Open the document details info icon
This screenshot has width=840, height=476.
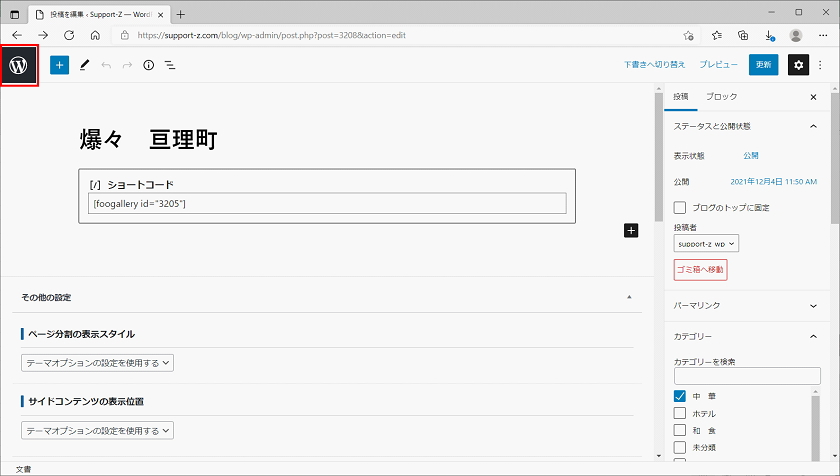pyautogui.click(x=148, y=65)
